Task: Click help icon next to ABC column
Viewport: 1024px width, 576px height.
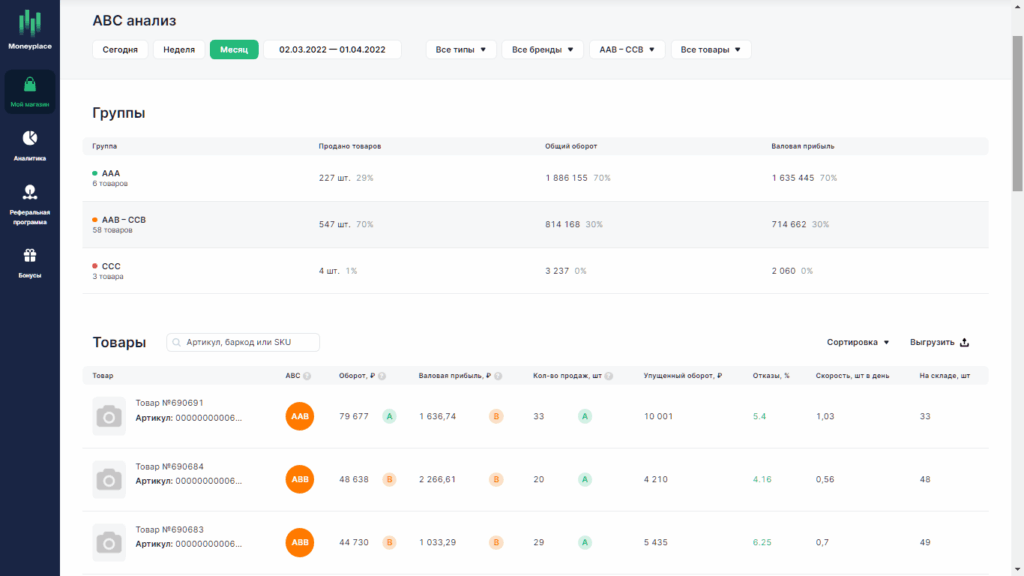Action: (307, 376)
